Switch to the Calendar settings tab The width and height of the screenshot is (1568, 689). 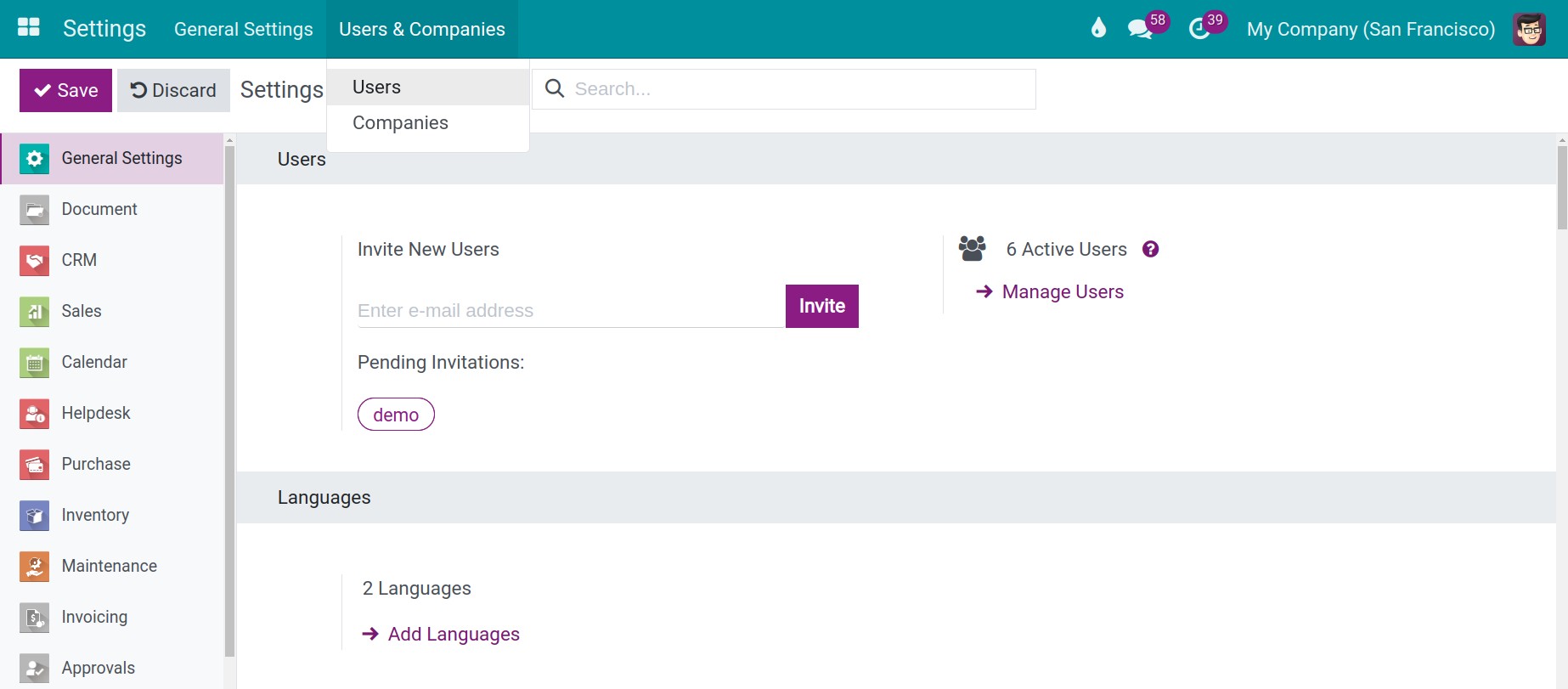pyautogui.click(x=112, y=363)
